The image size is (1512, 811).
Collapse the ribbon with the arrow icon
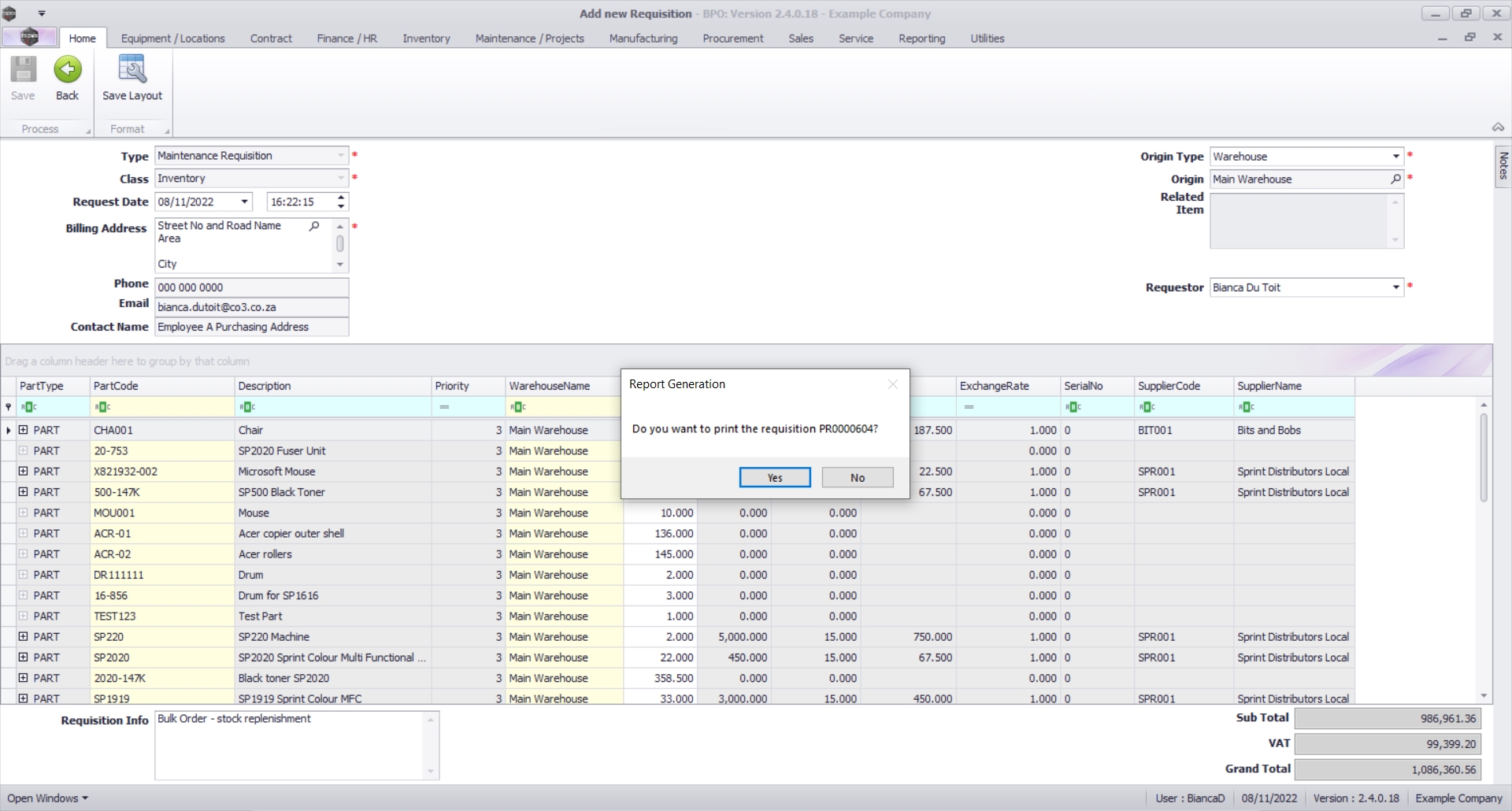pyautogui.click(x=1497, y=128)
